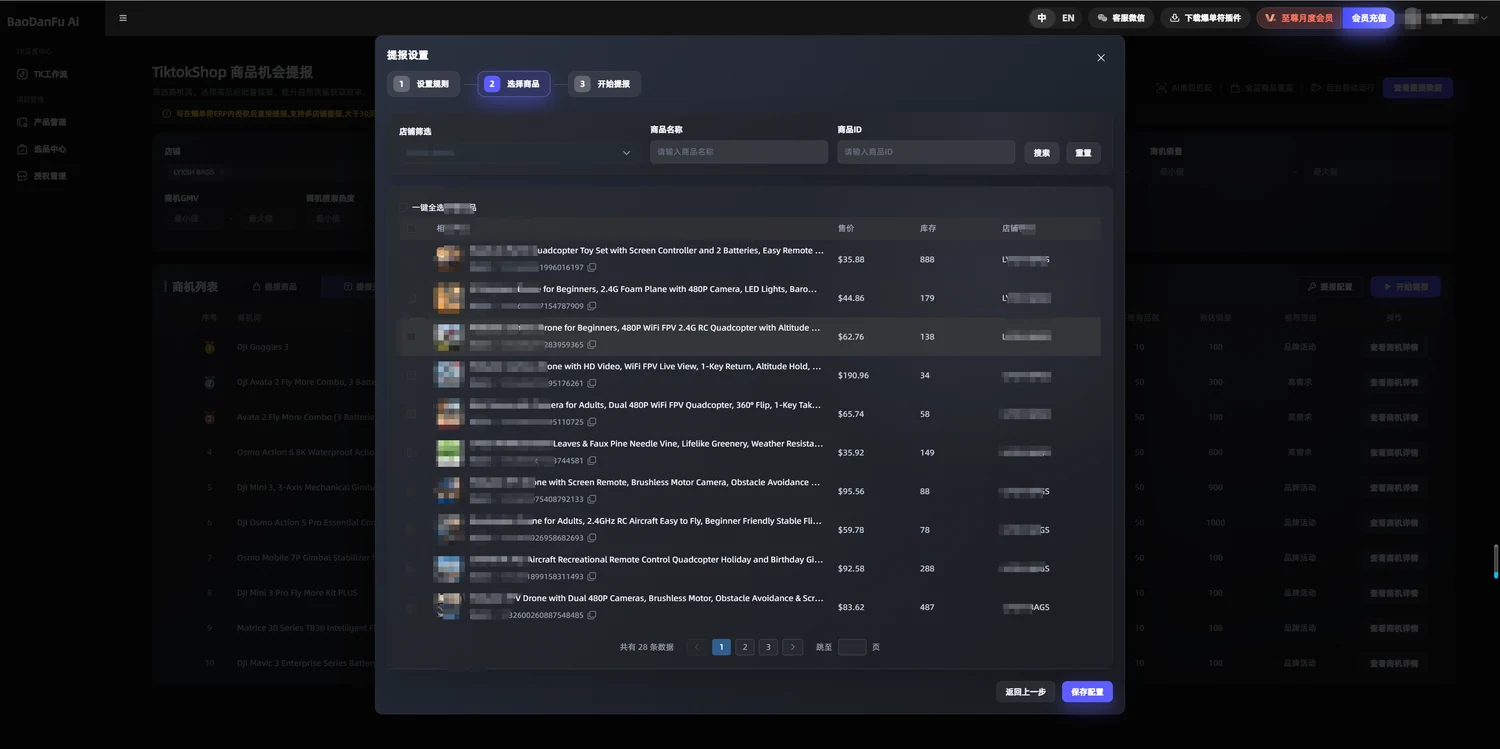The image size is (1500, 749).
Task: Check the $65.74 Dual 480P quadcopter row
Action: point(411,414)
